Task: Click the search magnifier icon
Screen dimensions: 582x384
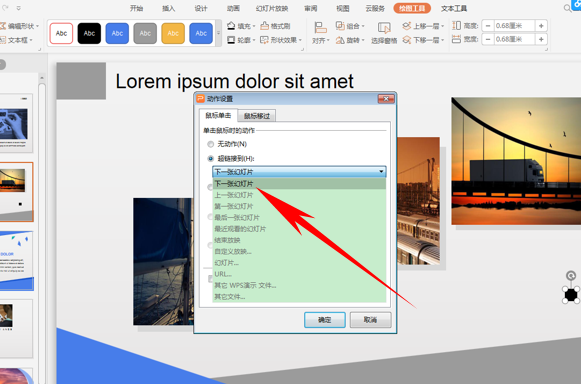Action: pyautogui.click(x=567, y=8)
